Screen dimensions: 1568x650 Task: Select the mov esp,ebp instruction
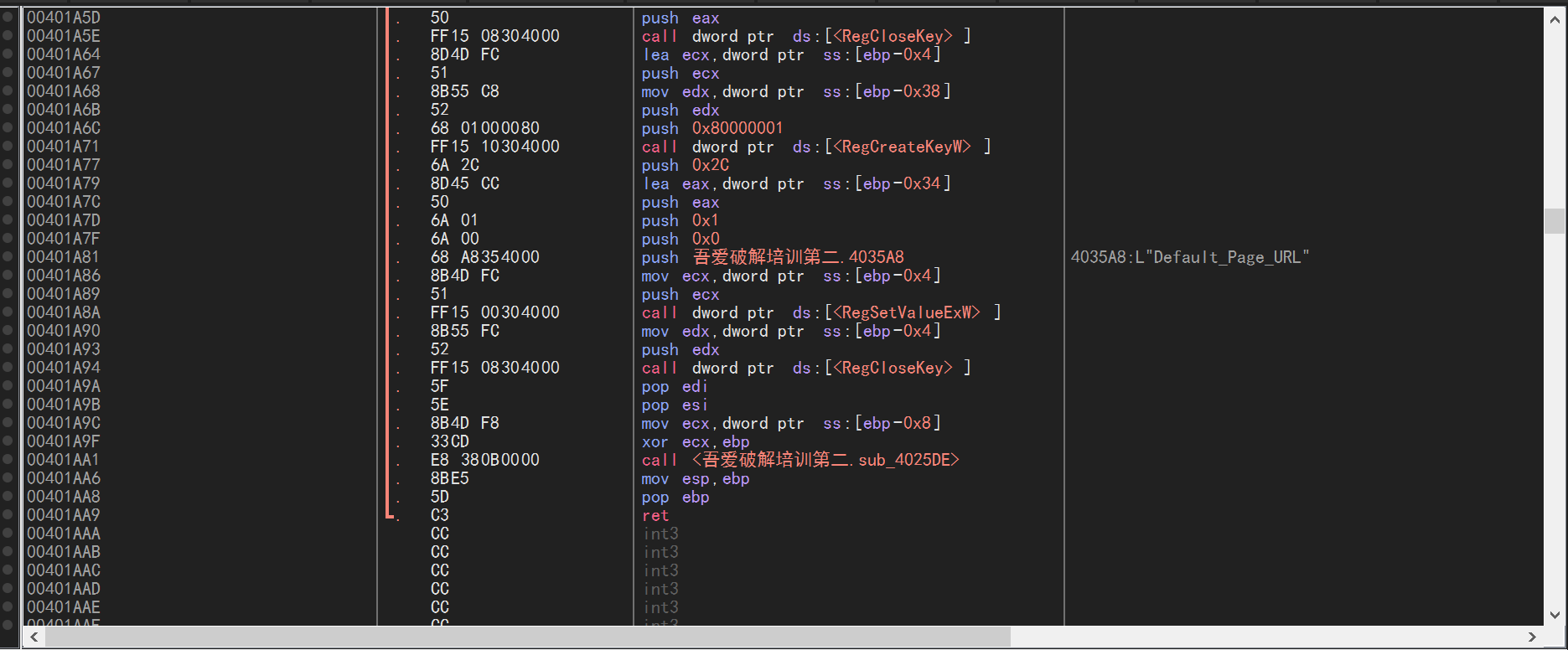tap(696, 478)
